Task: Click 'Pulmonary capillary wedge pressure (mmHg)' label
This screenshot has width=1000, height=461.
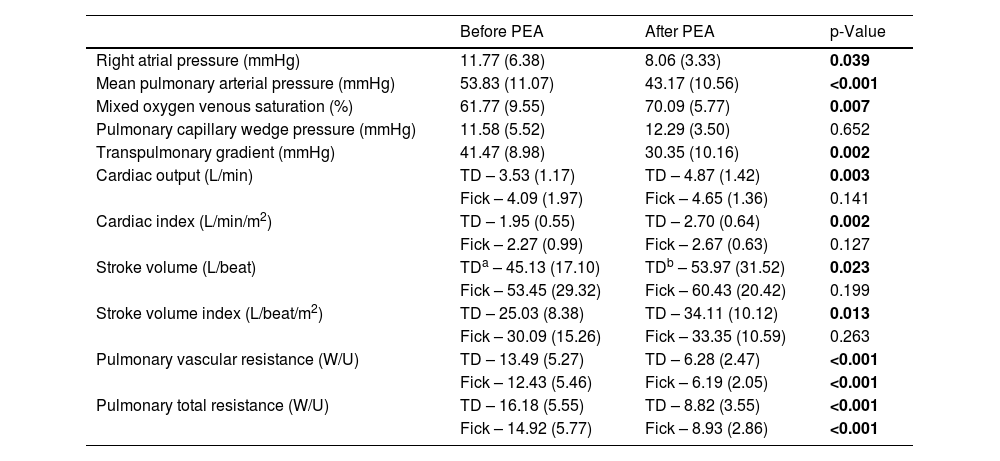Action: (256, 129)
